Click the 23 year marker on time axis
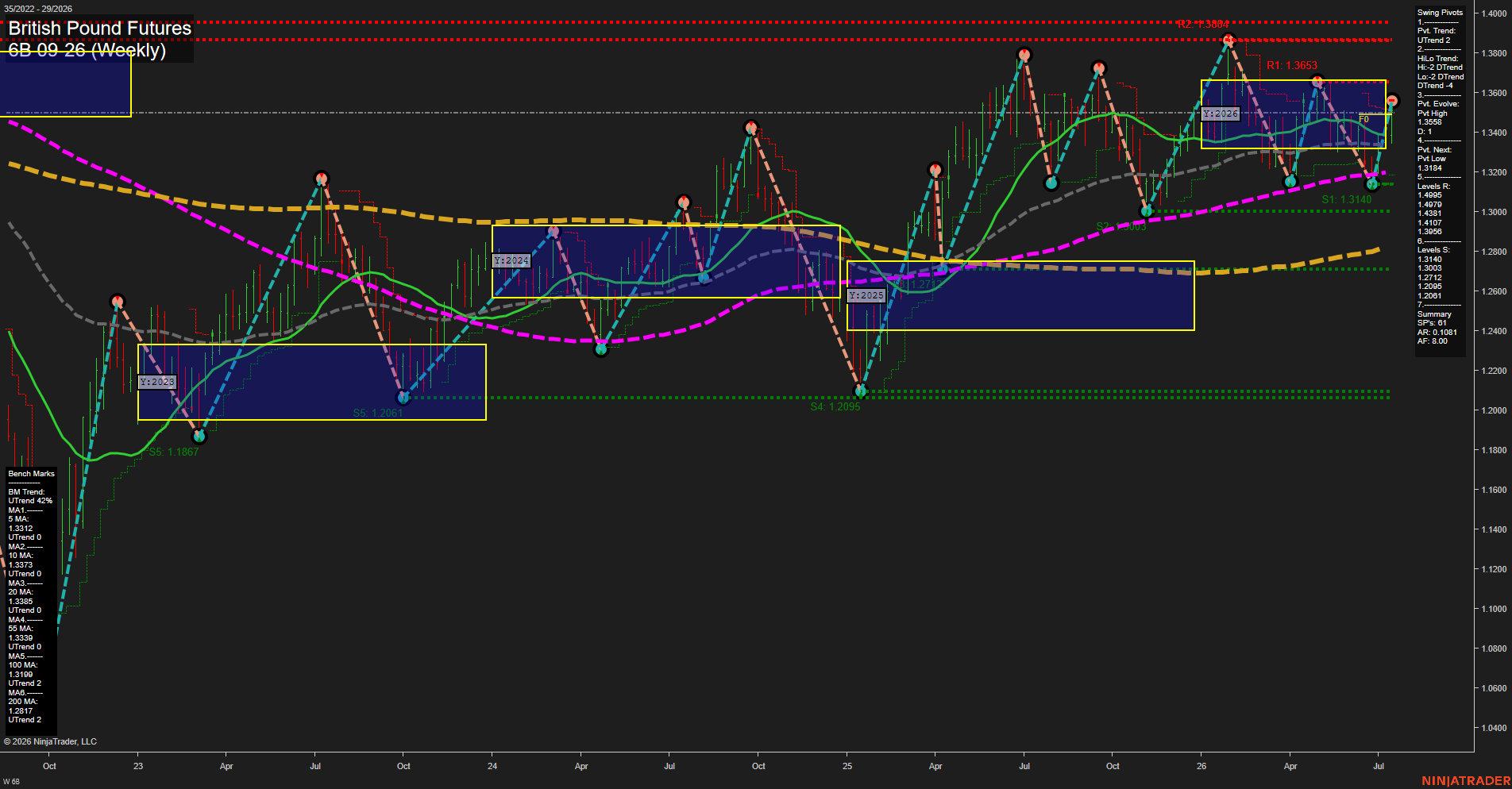Image resolution: width=1512 pixels, height=789 pixels. (x=138, y=766)
